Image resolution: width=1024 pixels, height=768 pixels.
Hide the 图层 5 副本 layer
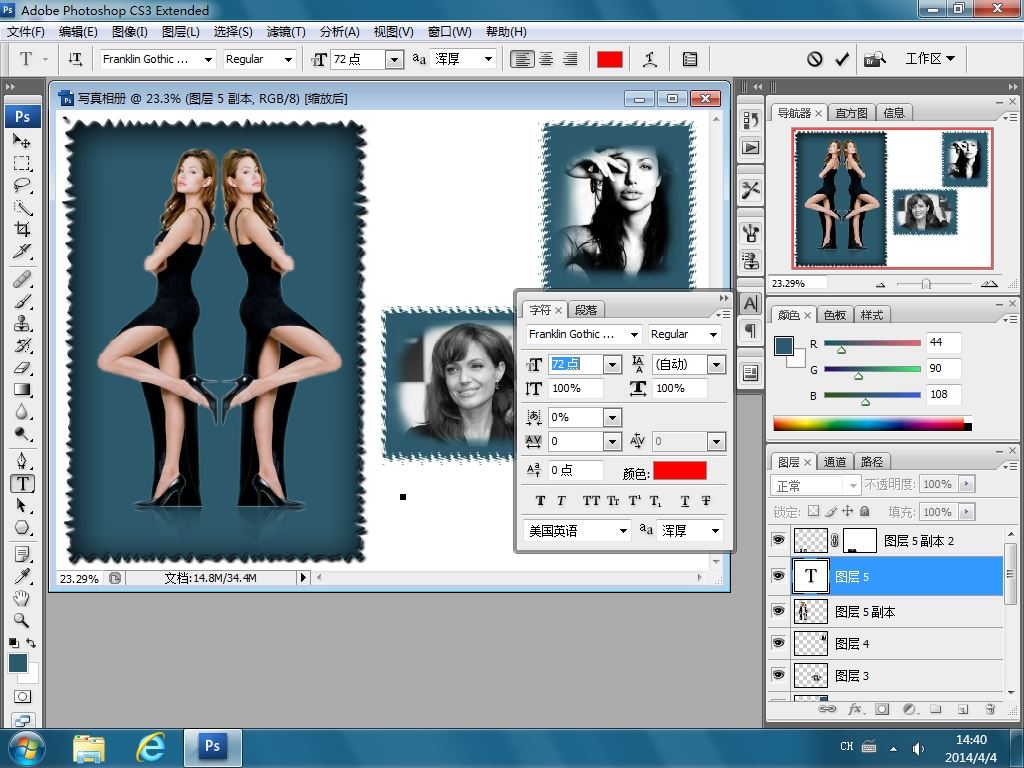pyautogui.click(x=779, y=611)
